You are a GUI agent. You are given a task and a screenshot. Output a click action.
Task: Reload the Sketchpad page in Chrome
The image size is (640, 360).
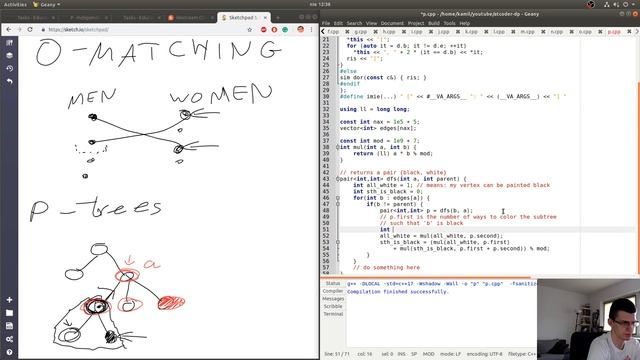pyautogui.click(x=30, y=29)
